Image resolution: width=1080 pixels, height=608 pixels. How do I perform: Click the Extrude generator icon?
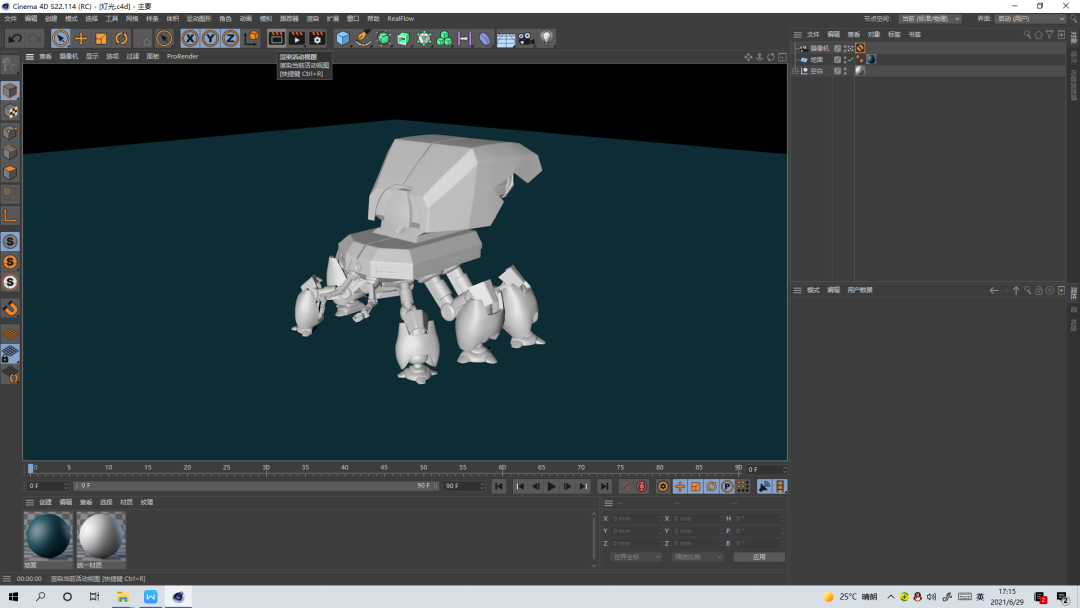pos(404,39)
